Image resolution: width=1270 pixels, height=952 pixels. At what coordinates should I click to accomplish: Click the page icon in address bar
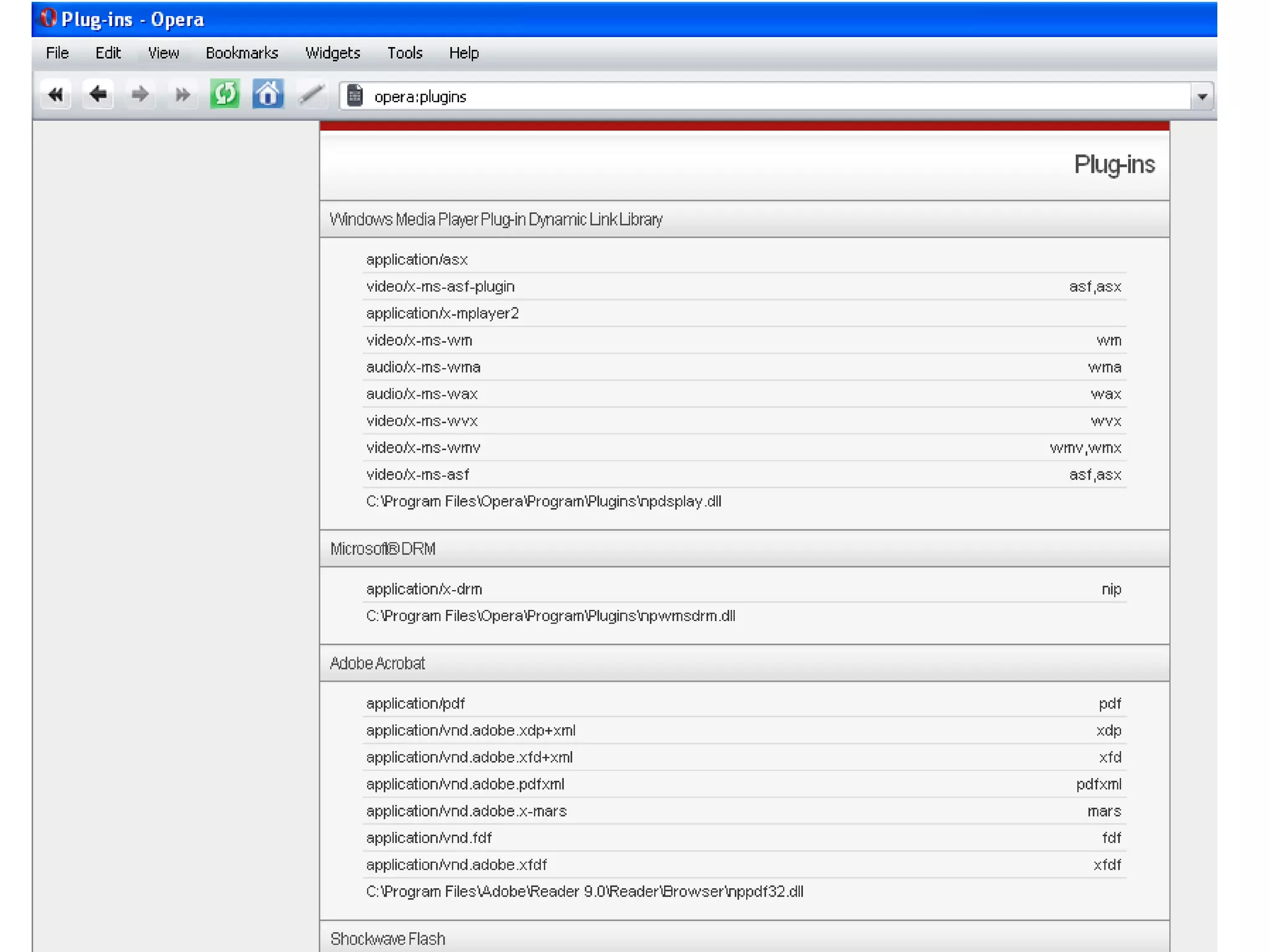(355, 96)
